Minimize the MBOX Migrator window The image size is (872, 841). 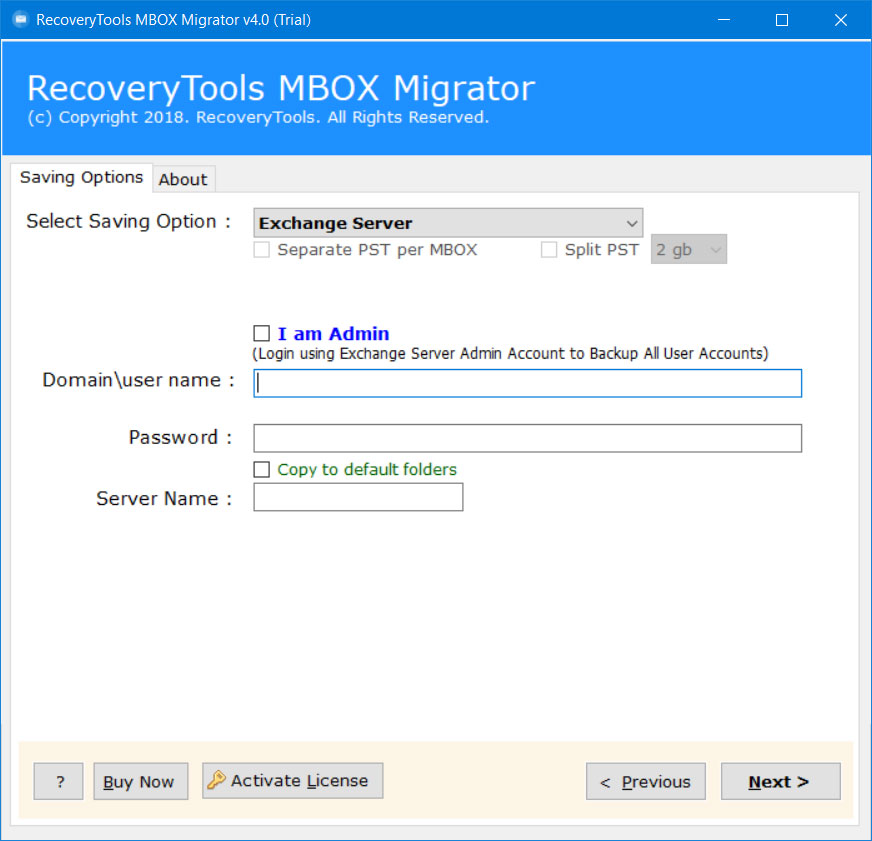(x=724, y=20)
